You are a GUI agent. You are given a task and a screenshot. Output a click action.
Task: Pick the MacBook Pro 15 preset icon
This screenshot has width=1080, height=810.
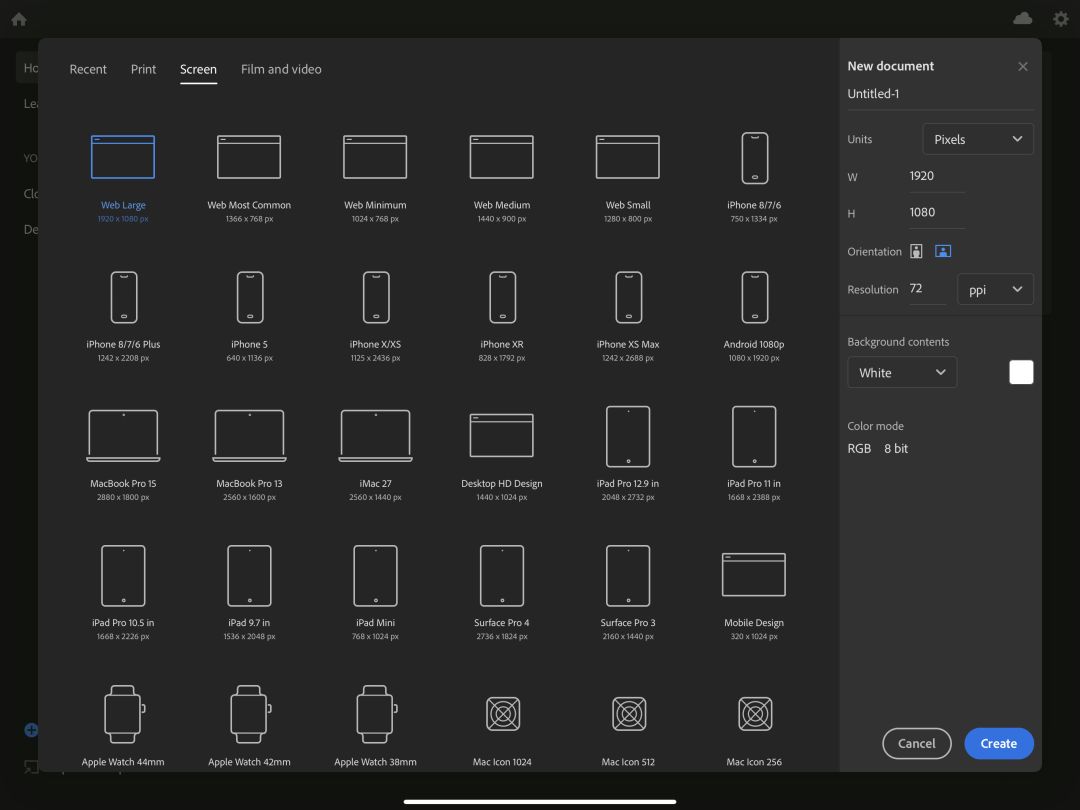[x=123, y=435]
